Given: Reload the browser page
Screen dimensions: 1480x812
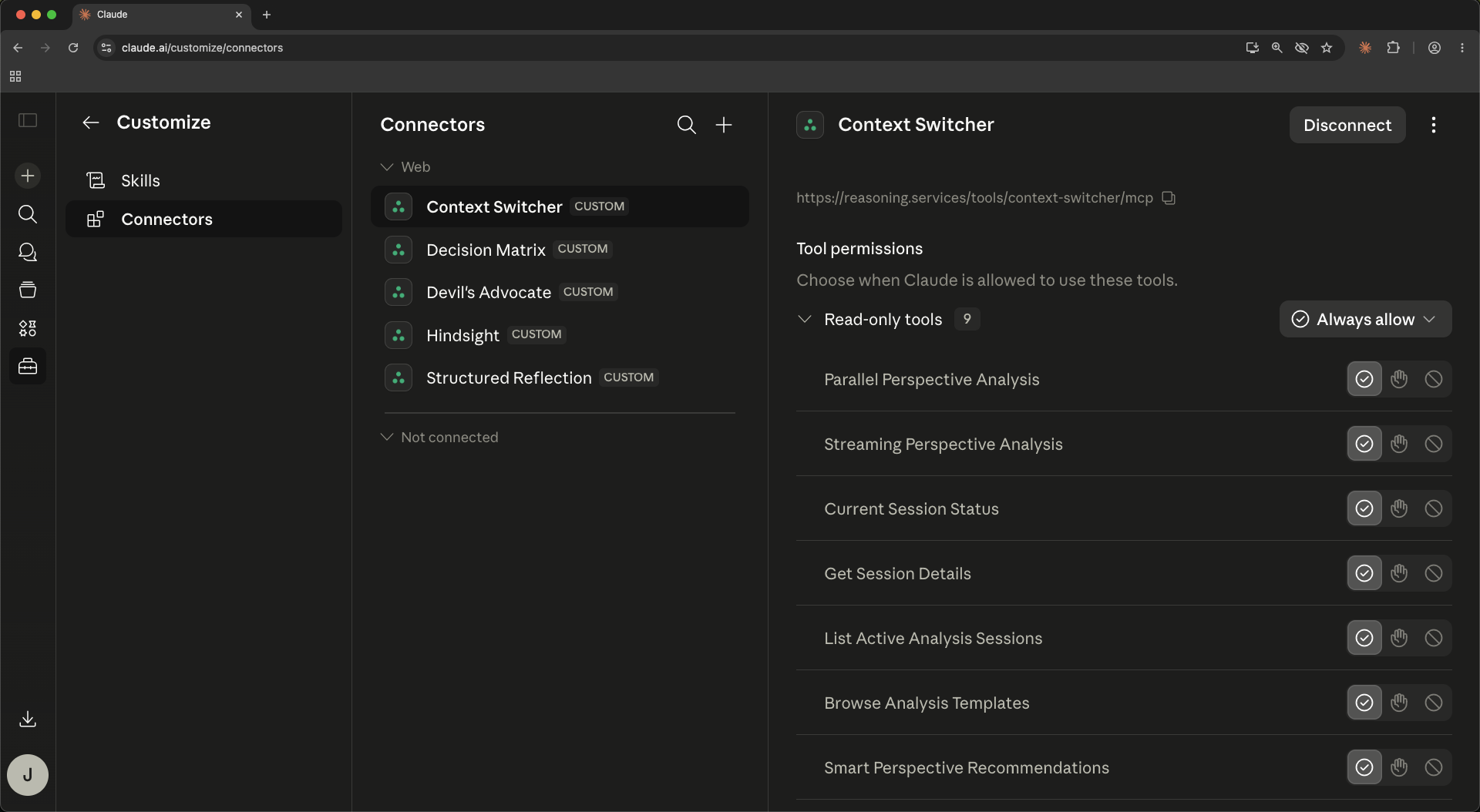Looking at the screenshot, I should tap(73, 48).
